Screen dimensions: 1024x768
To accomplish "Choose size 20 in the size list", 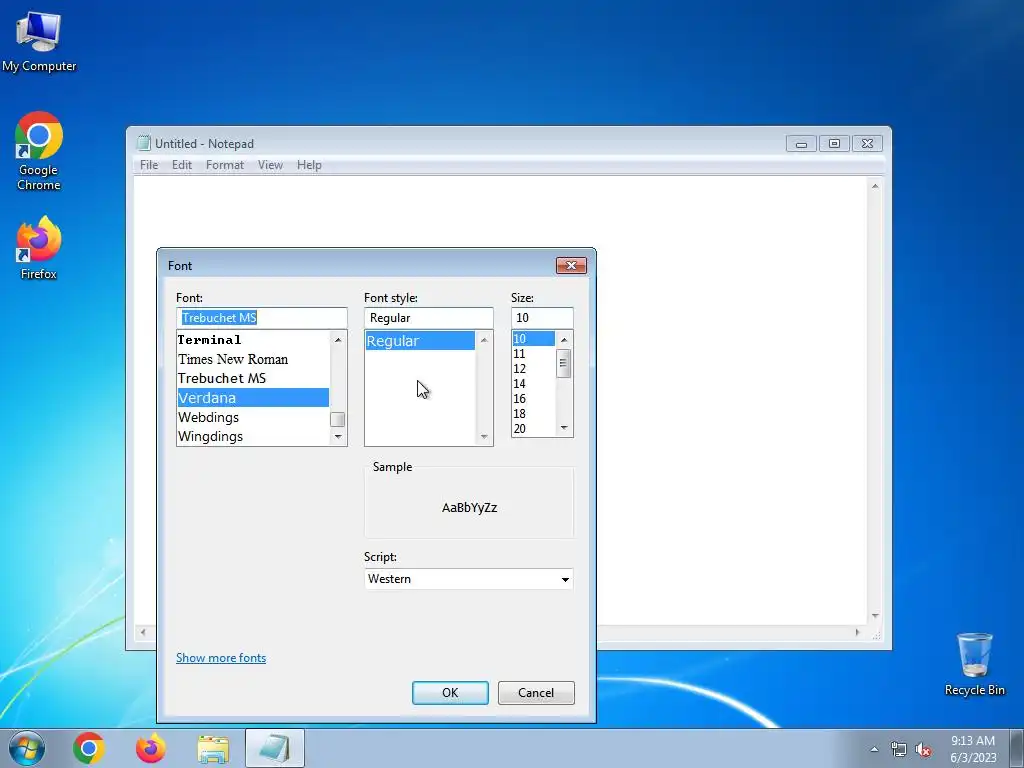I will [x=534, y=429].
